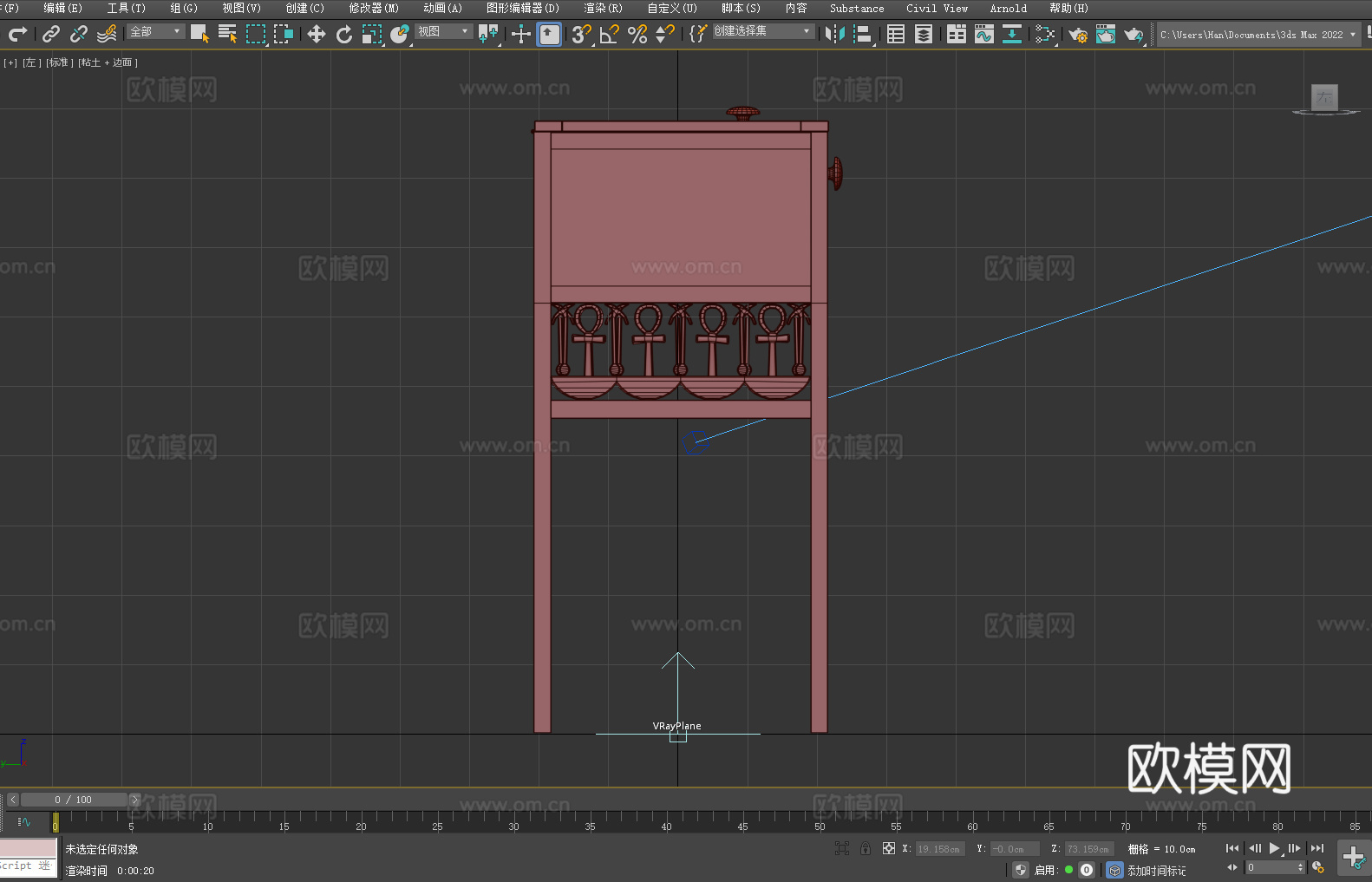Click the Mirror tool icon
This screenshot has height=882, width=1372.
coord(835,34)
